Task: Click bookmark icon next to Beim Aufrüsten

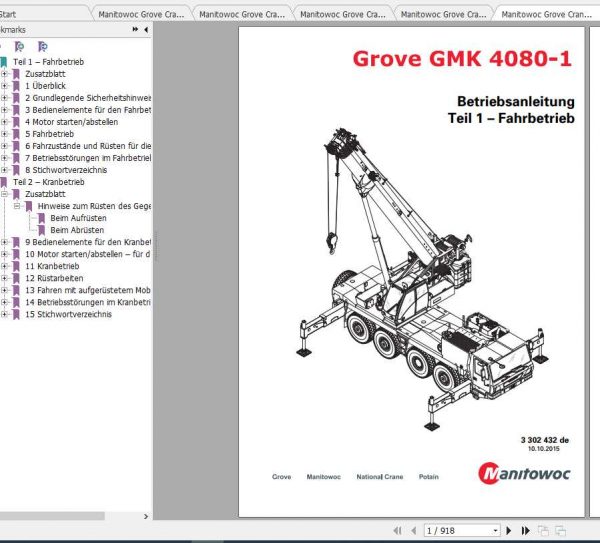Action: tap(41, 218)
